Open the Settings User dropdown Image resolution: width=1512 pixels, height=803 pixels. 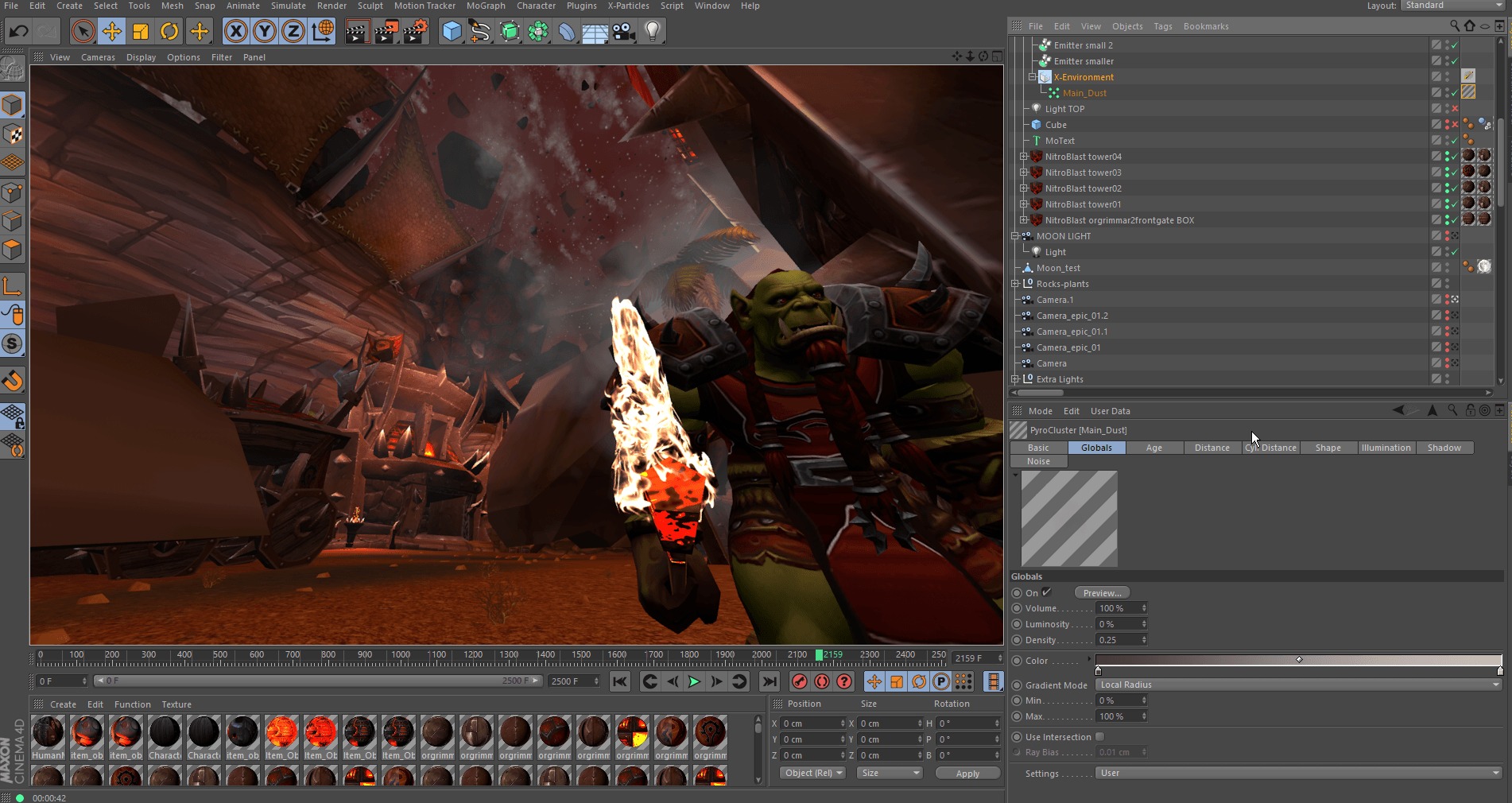(x=1299, y=773)
